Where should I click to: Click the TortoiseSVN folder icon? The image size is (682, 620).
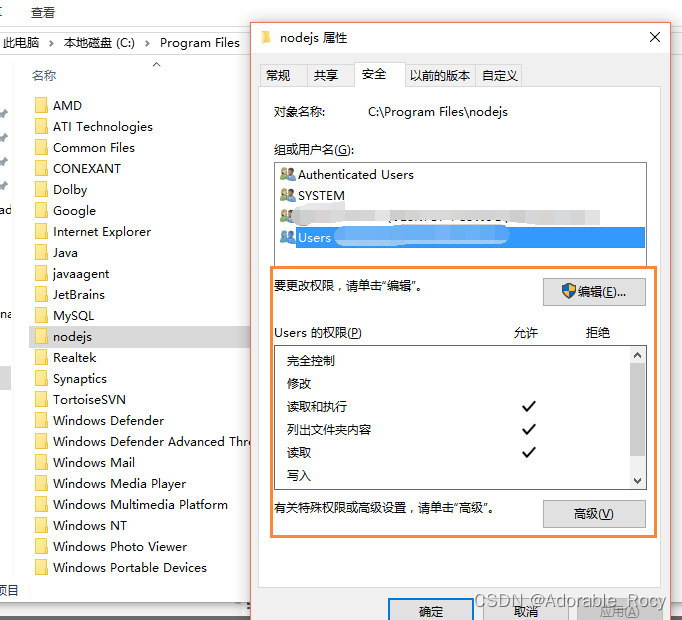point(41,399)
